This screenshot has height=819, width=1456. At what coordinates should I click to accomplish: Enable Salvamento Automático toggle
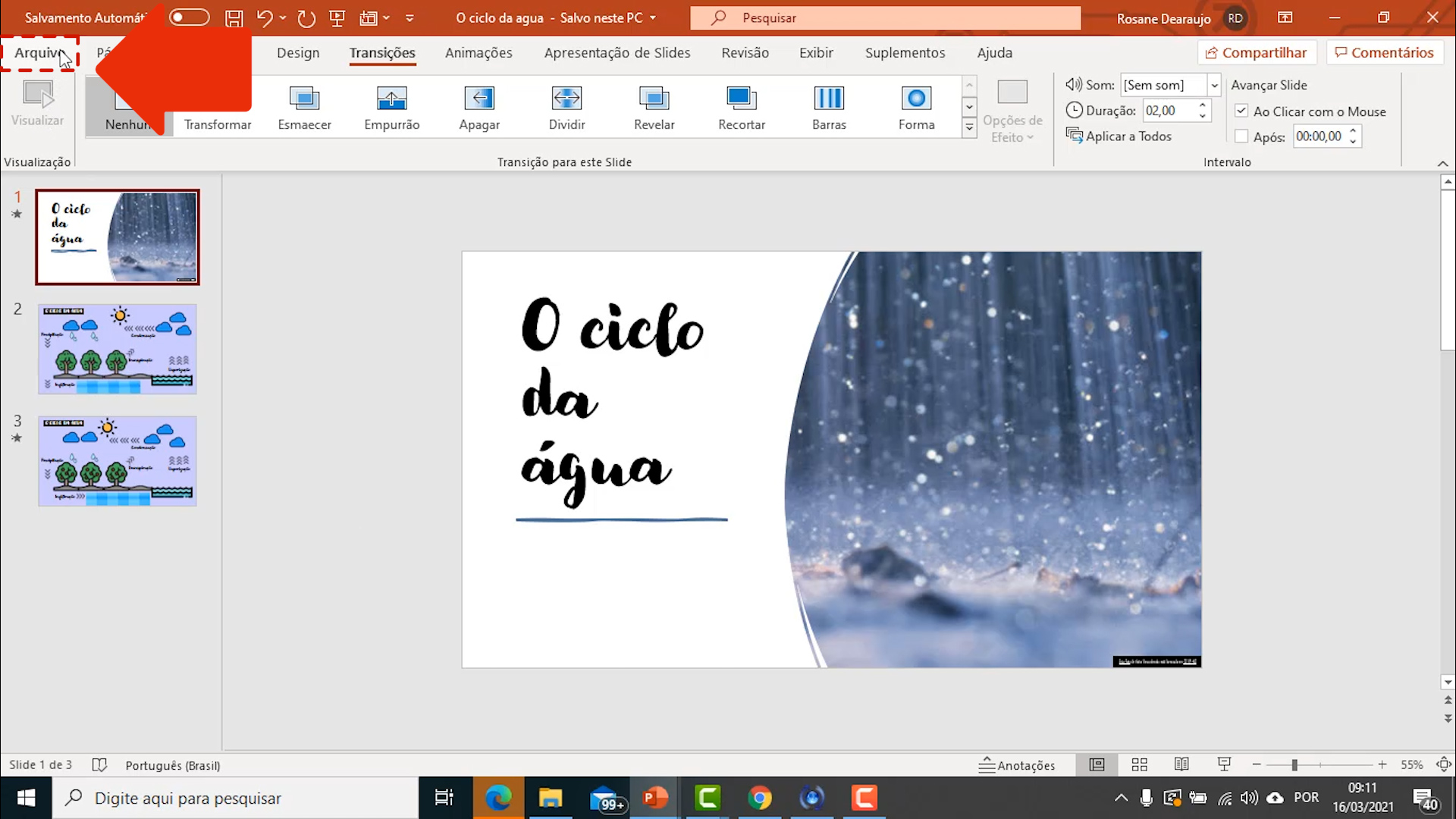point(189,17)
